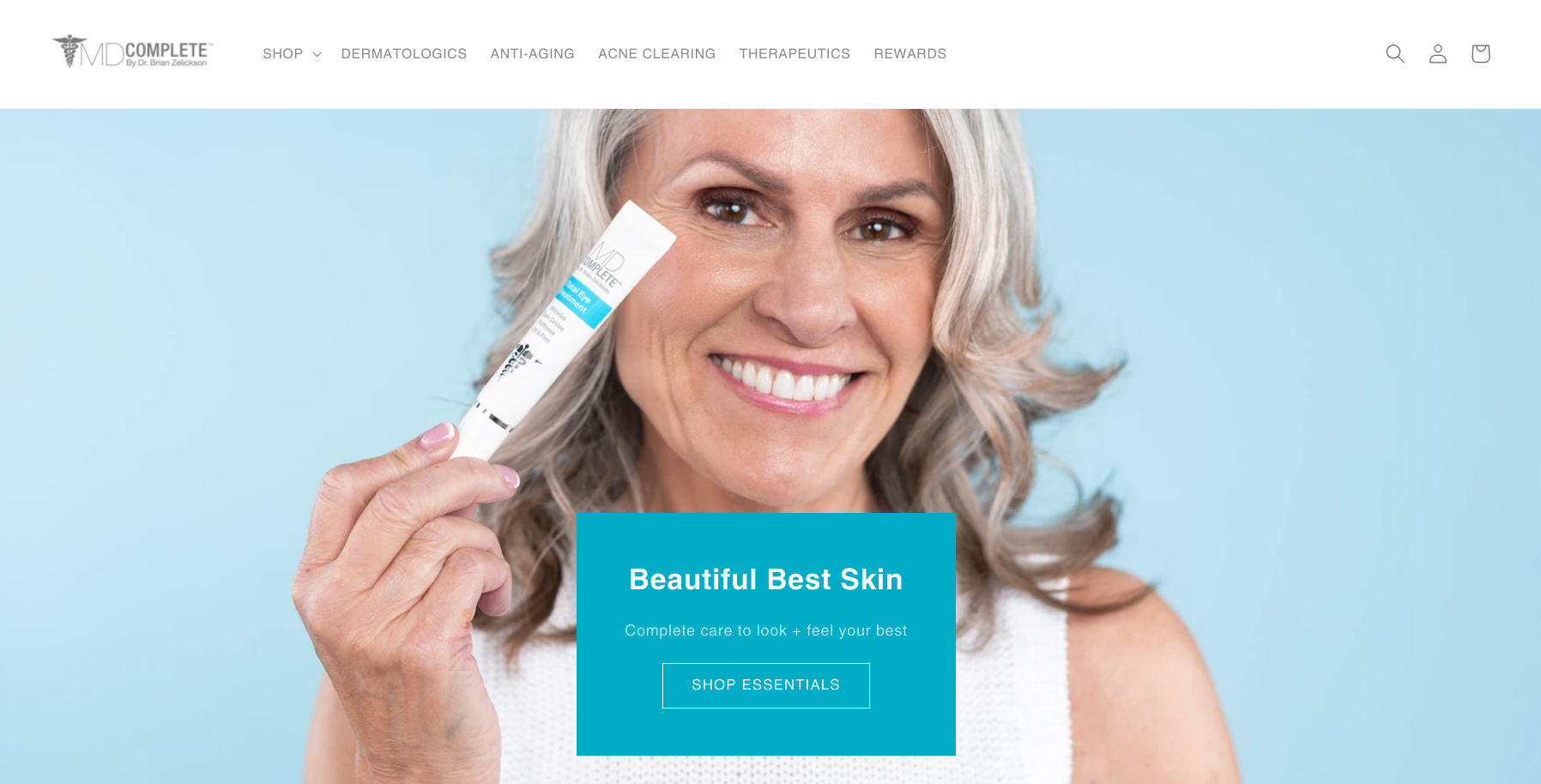Visit the REWARDS page
The image size is (1541, 784).
point(910,54)
